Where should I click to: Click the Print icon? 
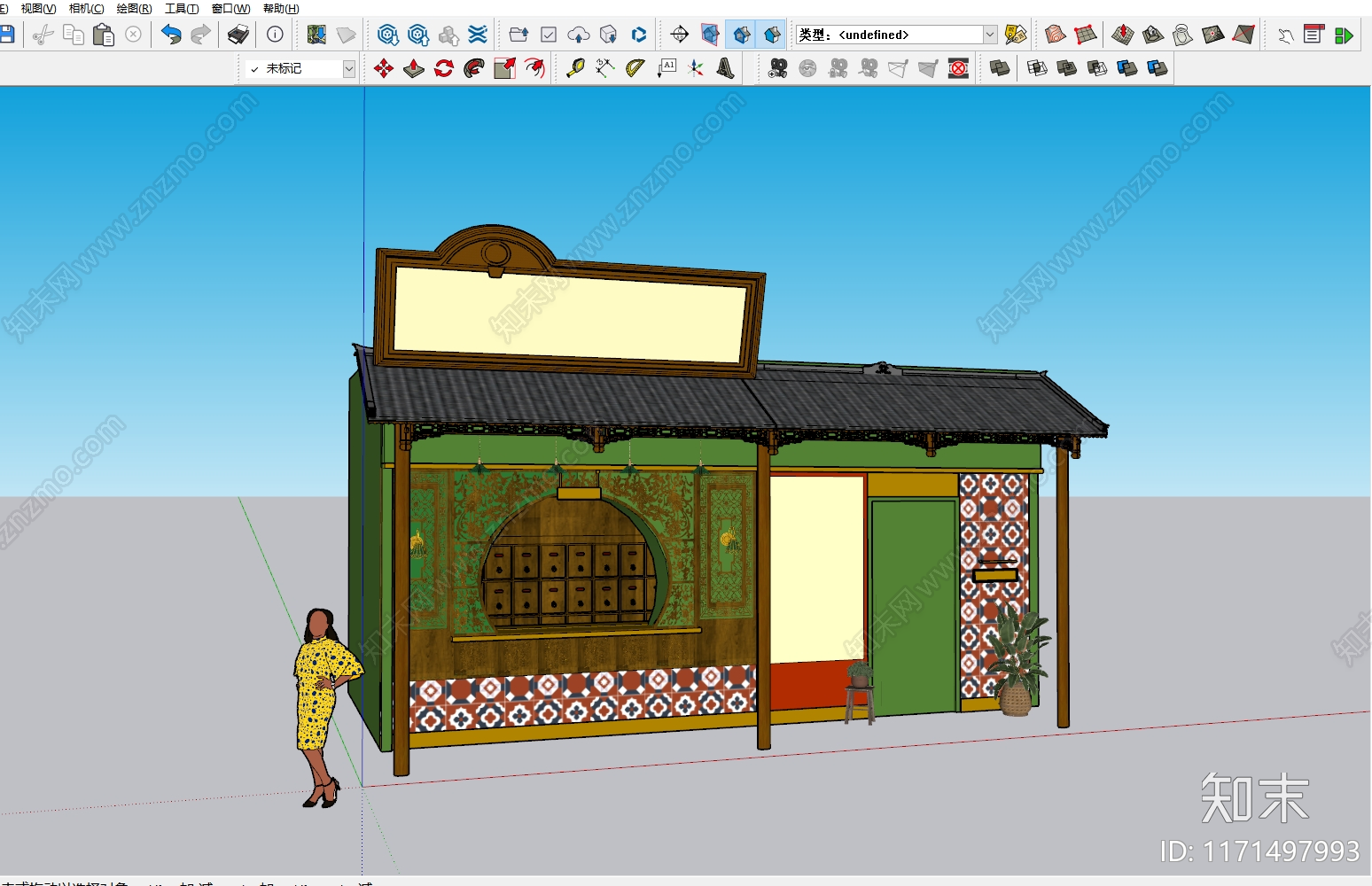pos(238,35)
